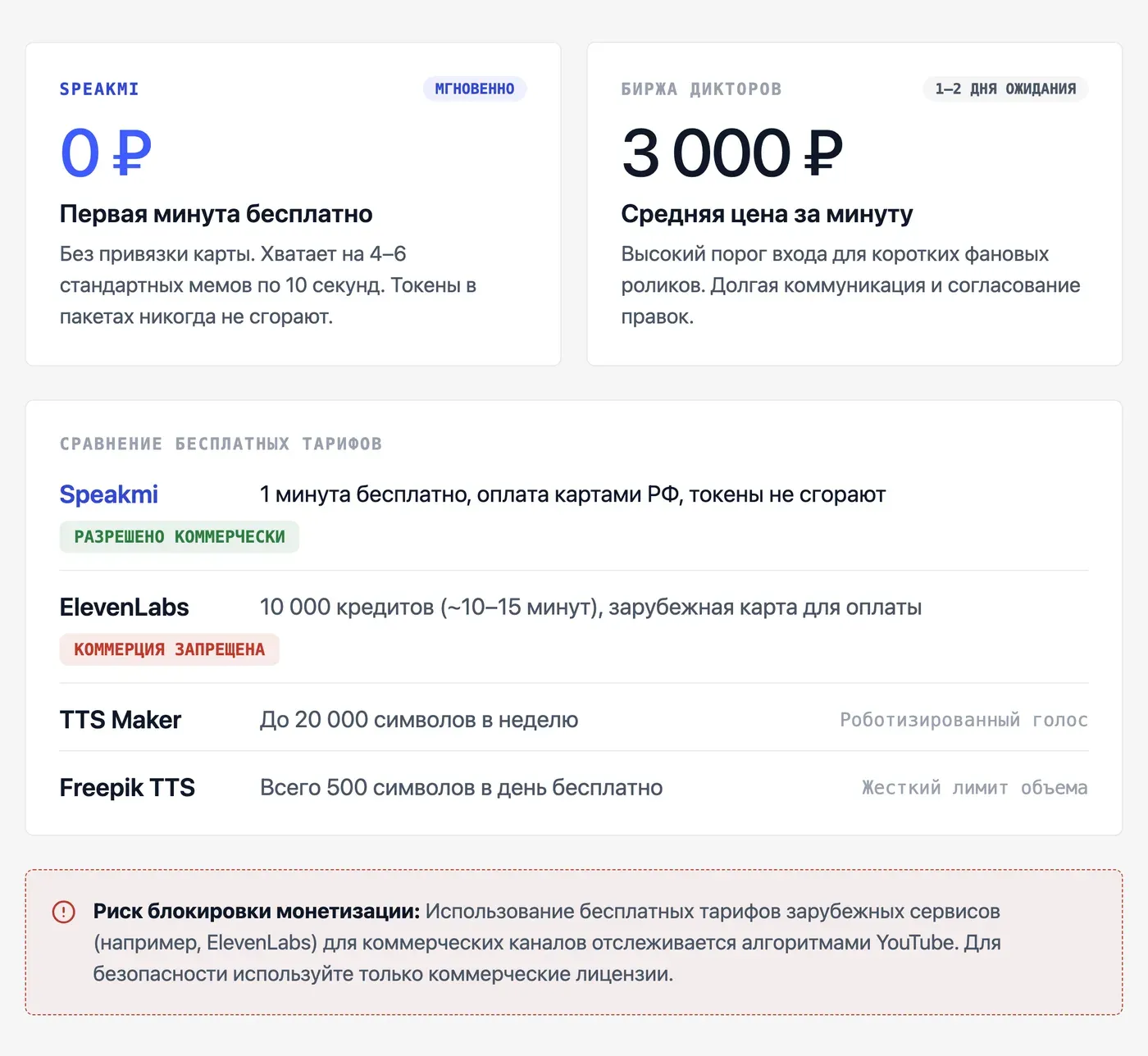Click the TTS Maker row name
The image size is (1148, 1056).
(121, 720)
